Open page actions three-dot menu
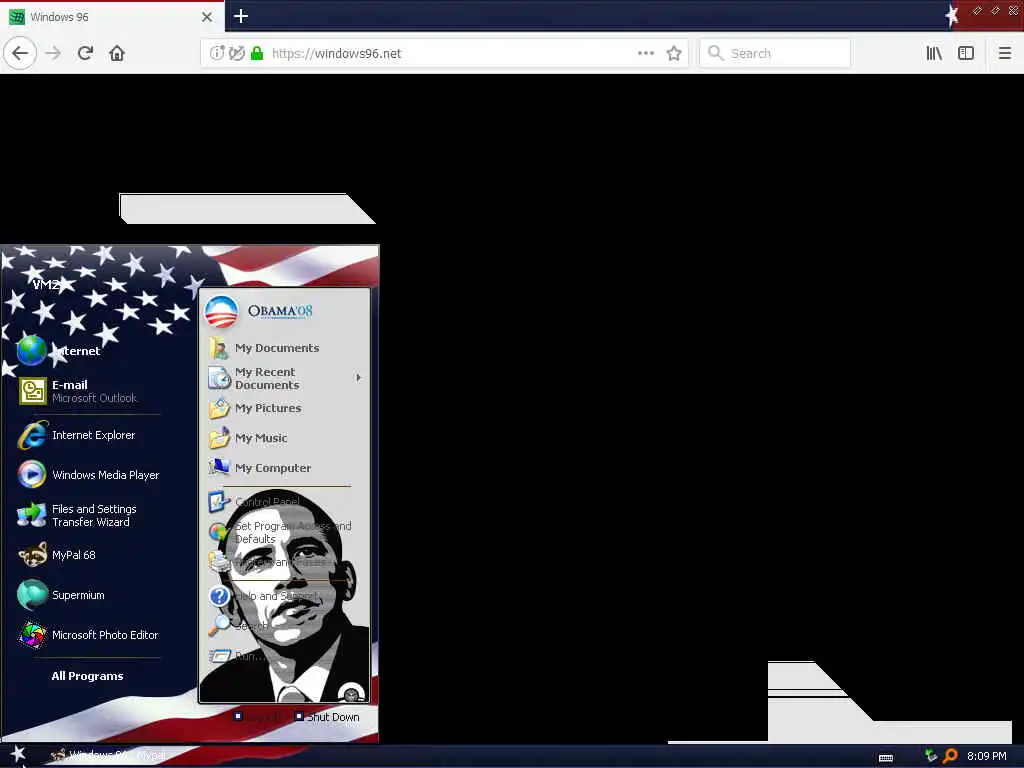The height and width of the screenshot is (768, 1024). pos(646,54)
